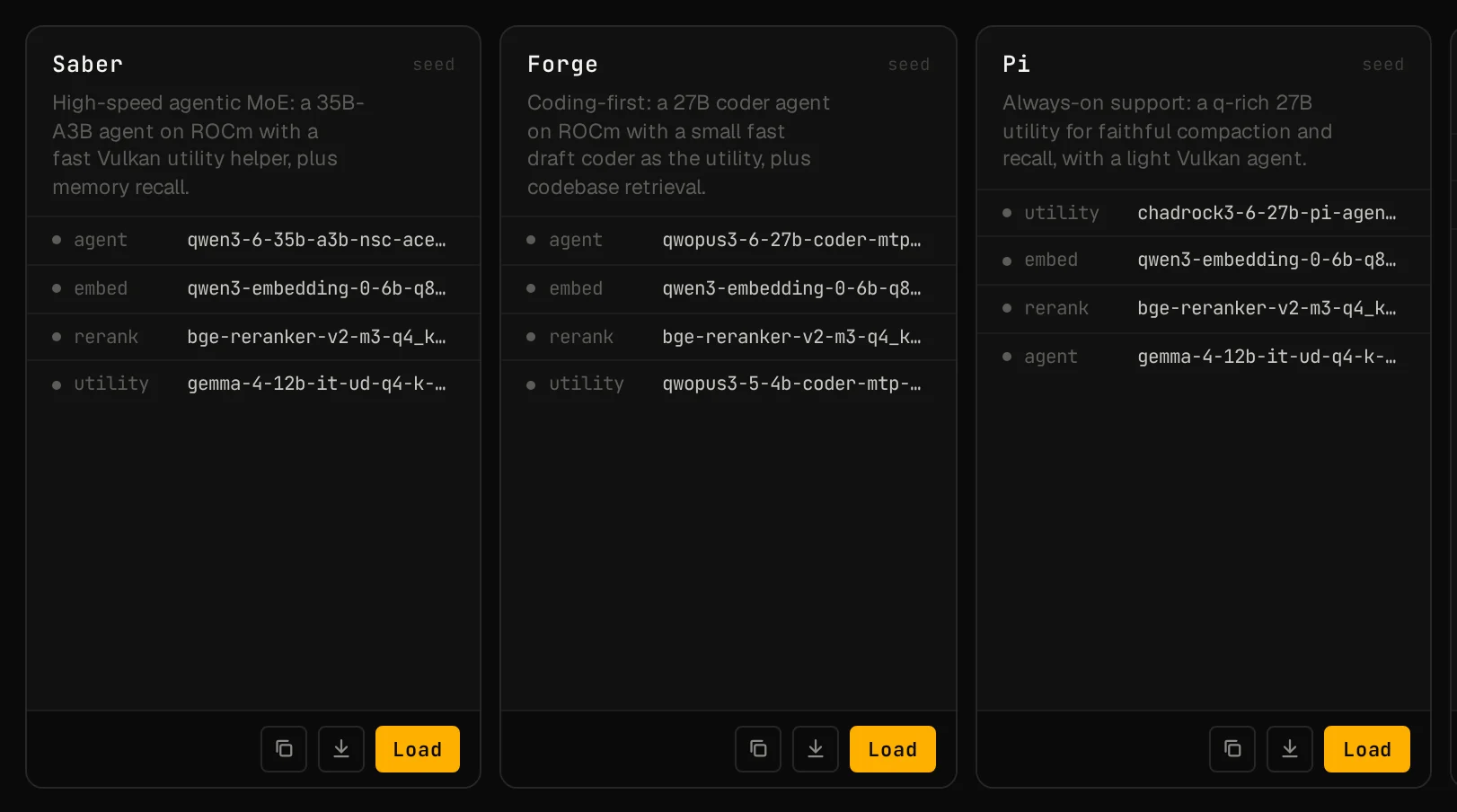Select Saber rerank row bge-reranker-v2-m3
The image size is (1457, 812).
pyautogui.click(x=253, y=337)
